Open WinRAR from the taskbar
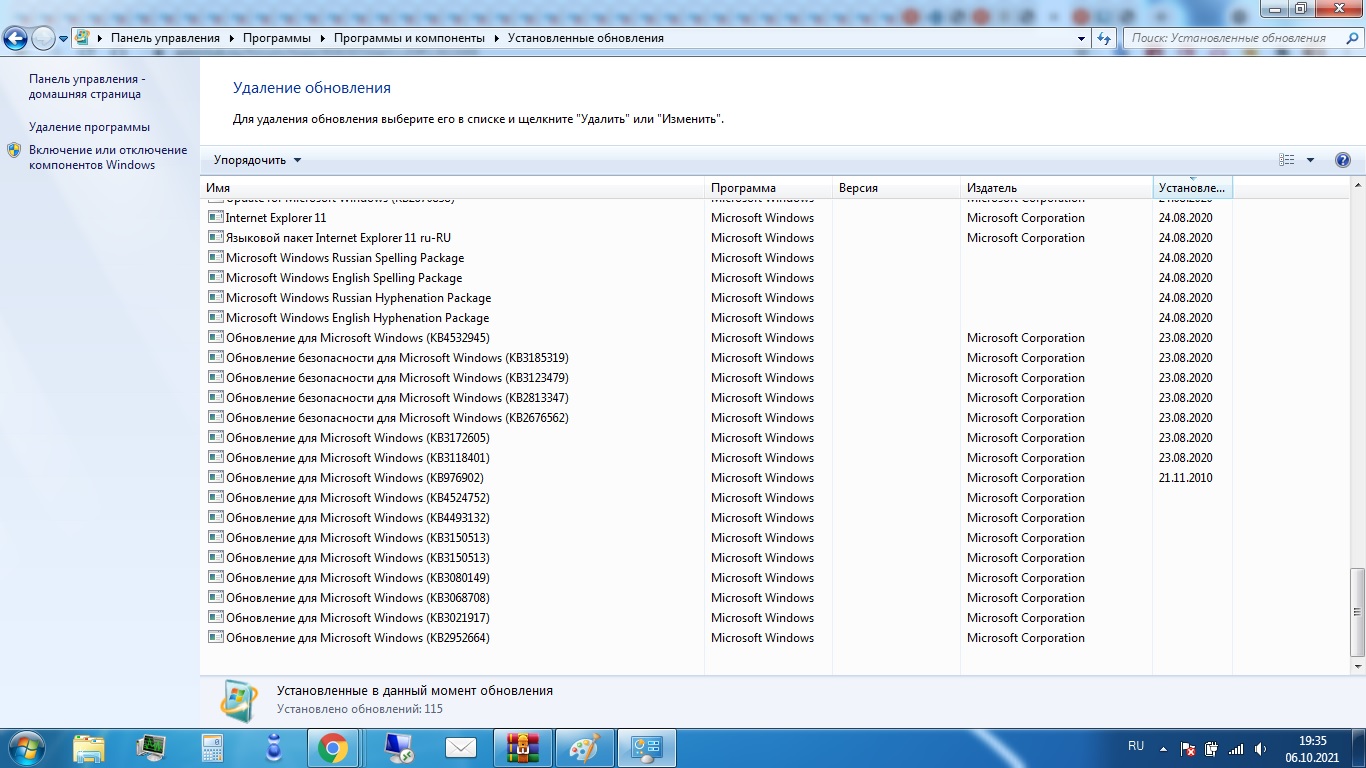Image resolution: width=1366 pixels, height=768 pixels. tap(523, 747)
